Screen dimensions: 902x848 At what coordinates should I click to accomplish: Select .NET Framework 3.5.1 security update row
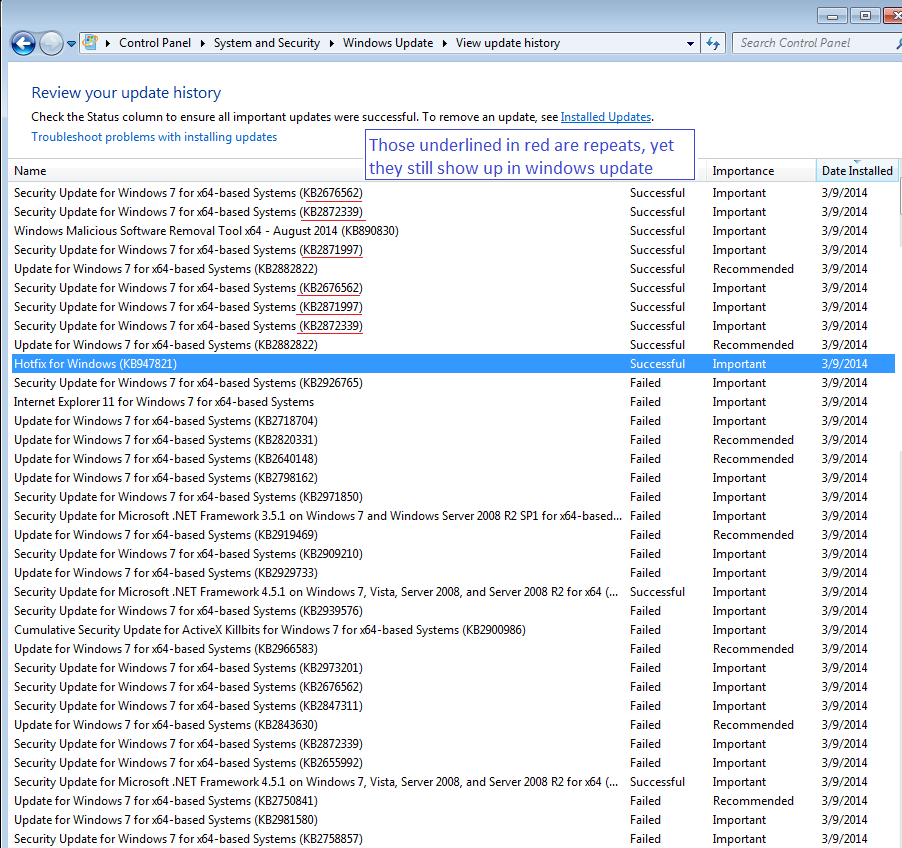click(453, 515)
